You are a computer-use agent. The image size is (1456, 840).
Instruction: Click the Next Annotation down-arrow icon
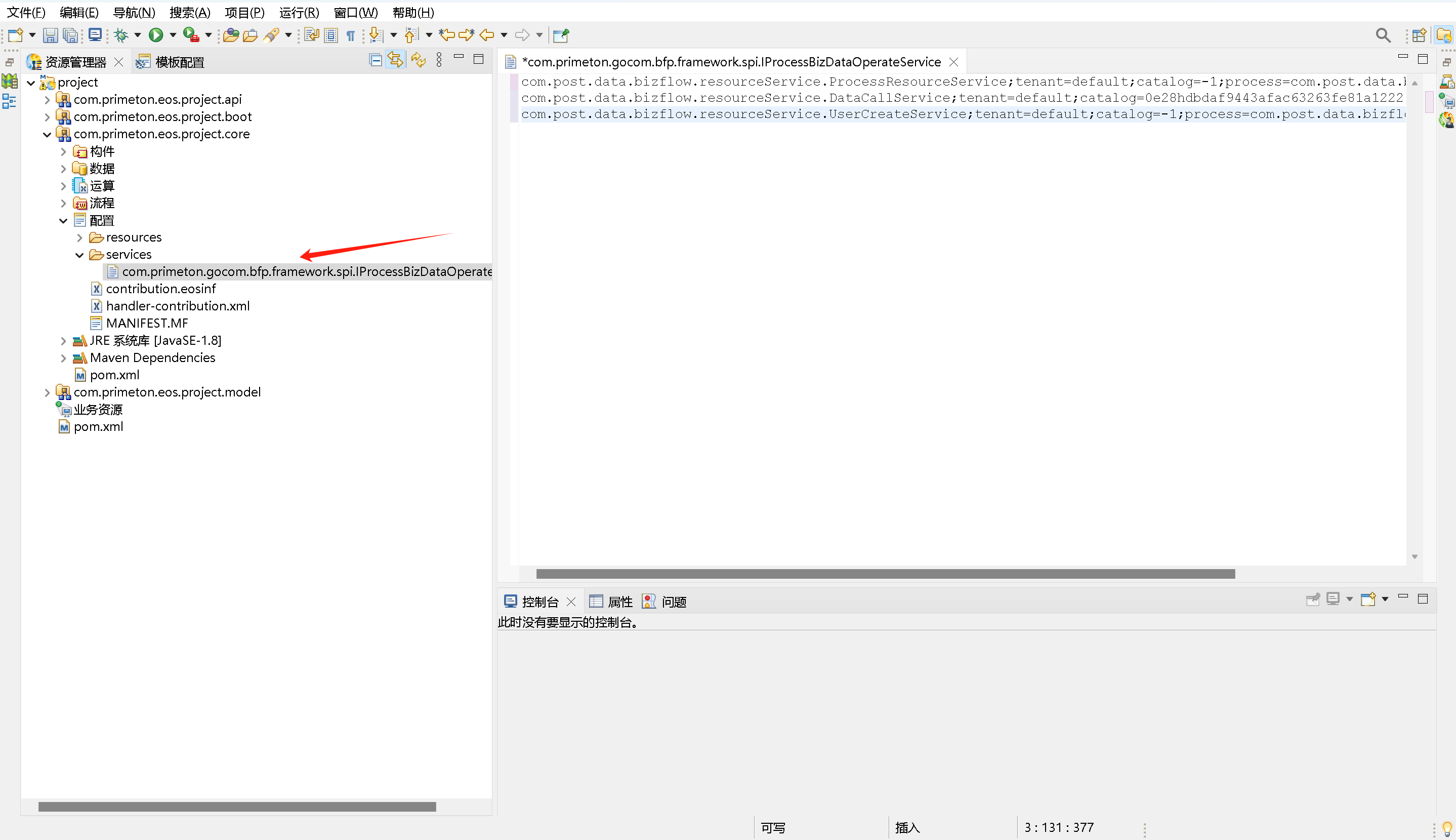point(376,35)
